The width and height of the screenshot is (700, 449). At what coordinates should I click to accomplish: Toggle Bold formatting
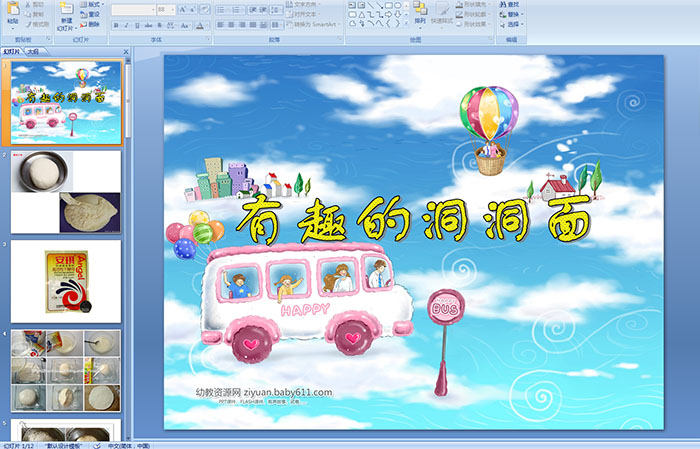click(115, 25)
